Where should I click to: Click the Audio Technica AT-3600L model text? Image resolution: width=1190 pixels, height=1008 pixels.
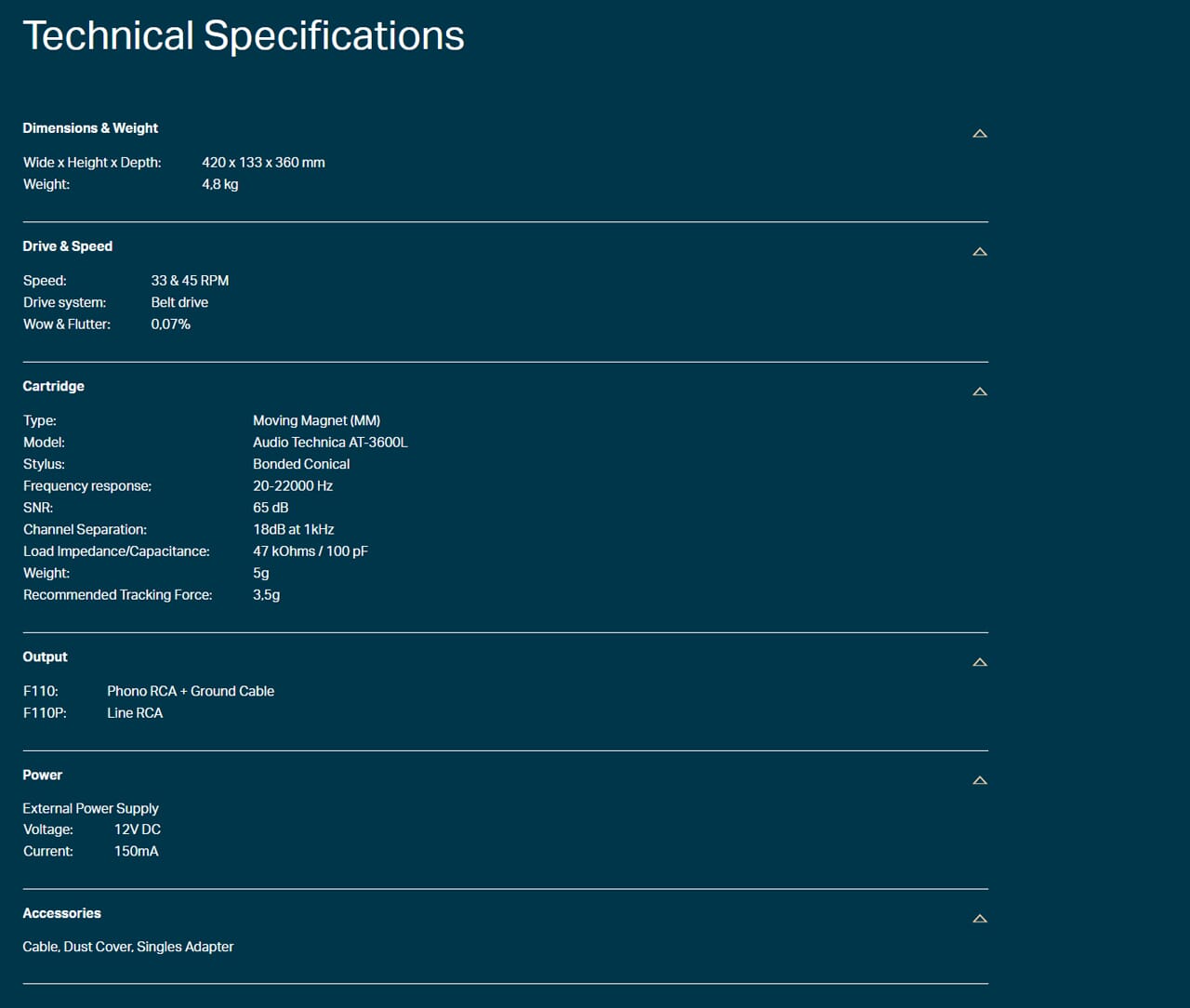click(330, 442)
